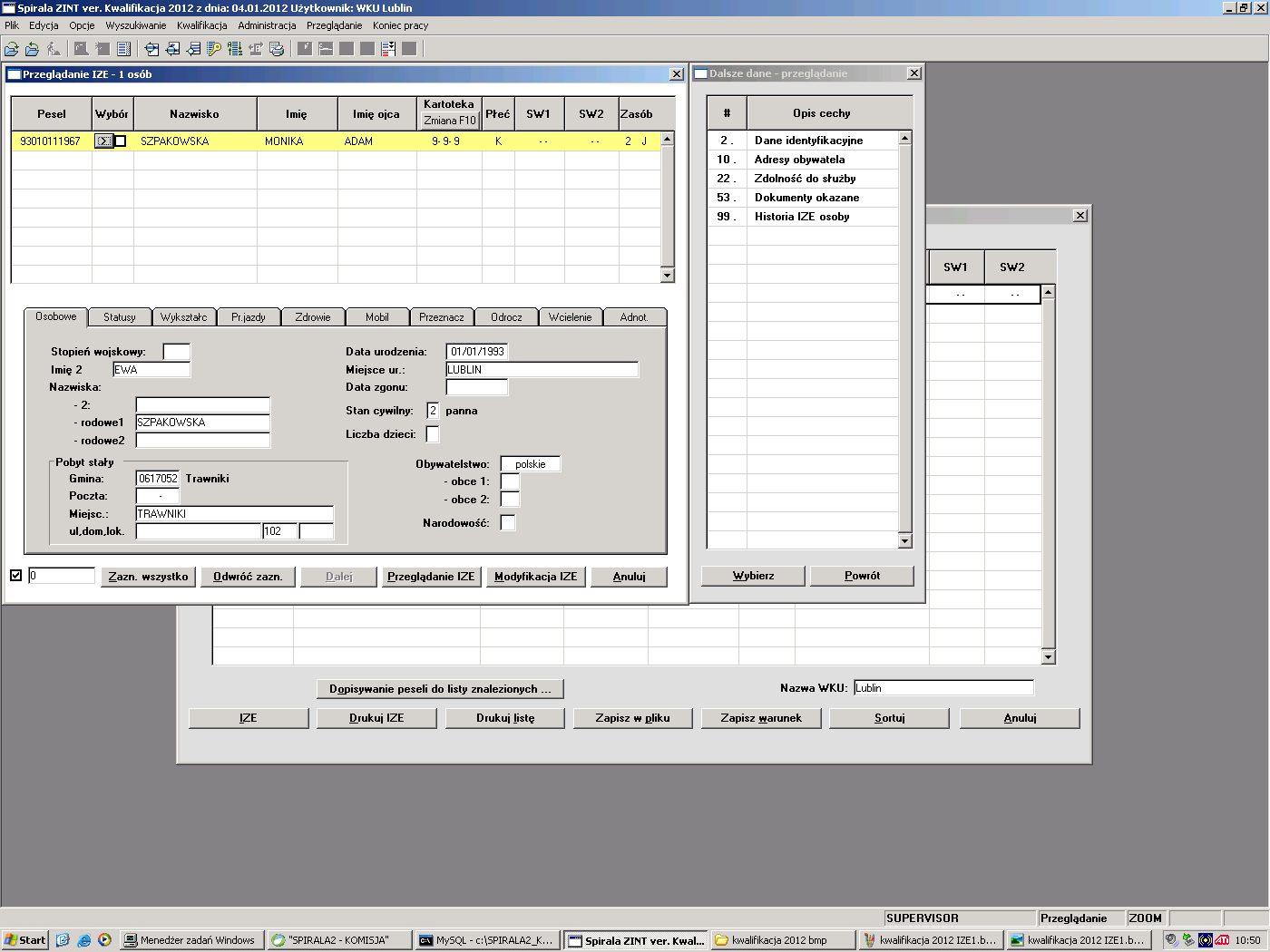Select 'Adresy obywatela' row
Image resolution: width=1270 pixels, height=952 pixels.
803,160
